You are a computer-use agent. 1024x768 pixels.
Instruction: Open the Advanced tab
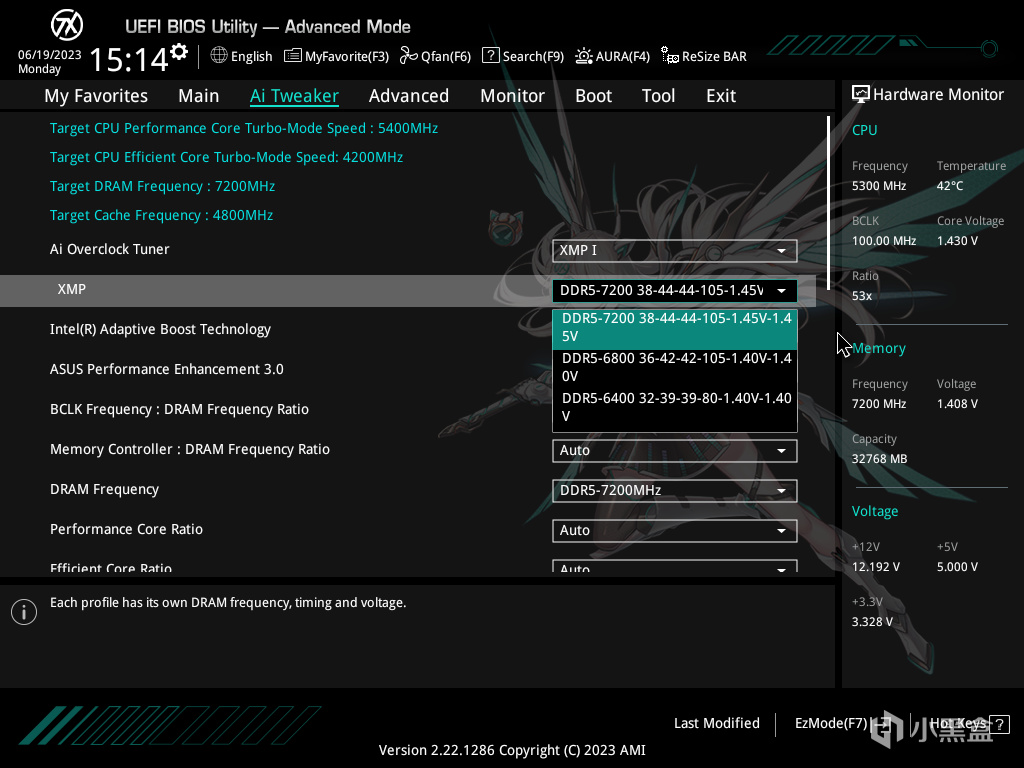click(409, 96)
